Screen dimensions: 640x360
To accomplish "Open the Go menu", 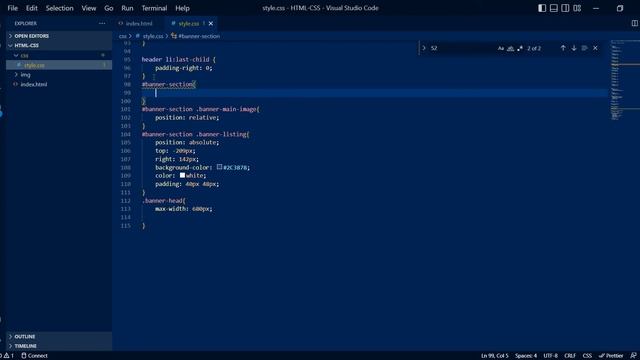I will point(109,8).
